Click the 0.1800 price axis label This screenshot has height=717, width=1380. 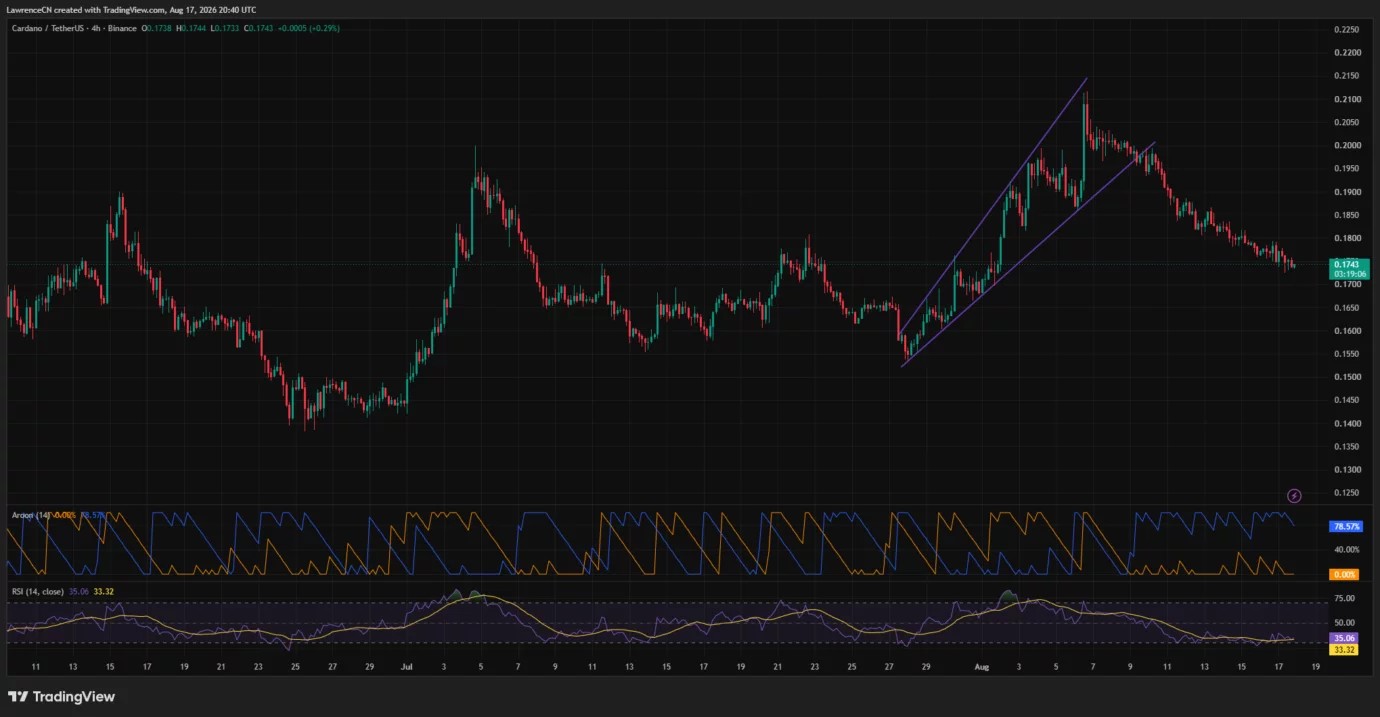click(1346, 238)
